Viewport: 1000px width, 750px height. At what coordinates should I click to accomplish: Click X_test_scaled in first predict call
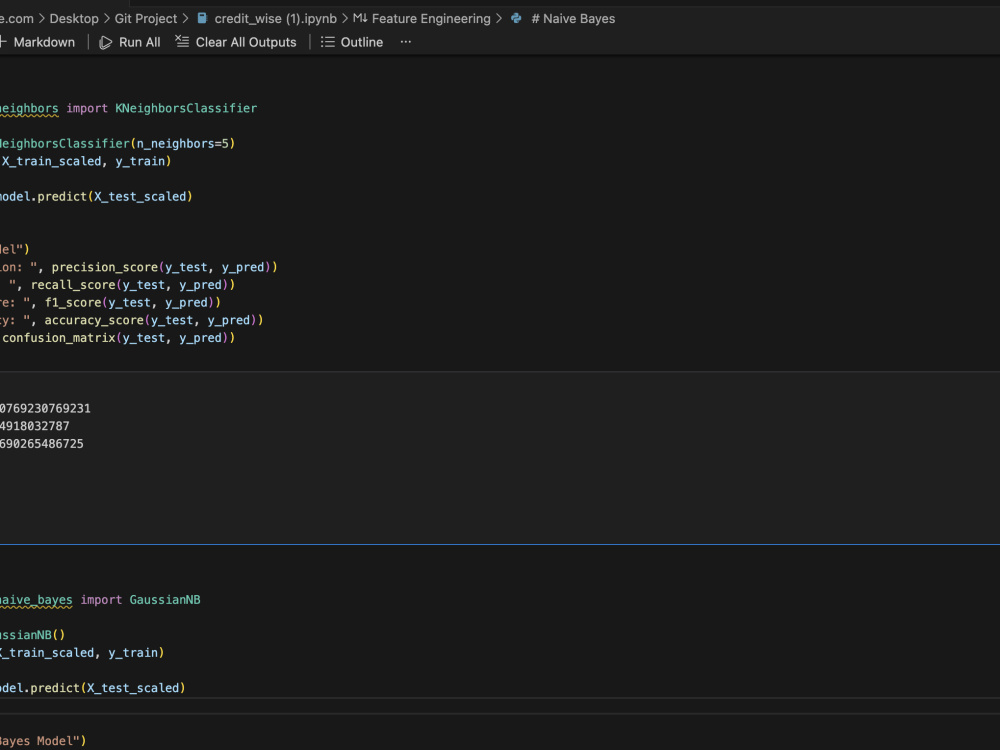point(140,196)
